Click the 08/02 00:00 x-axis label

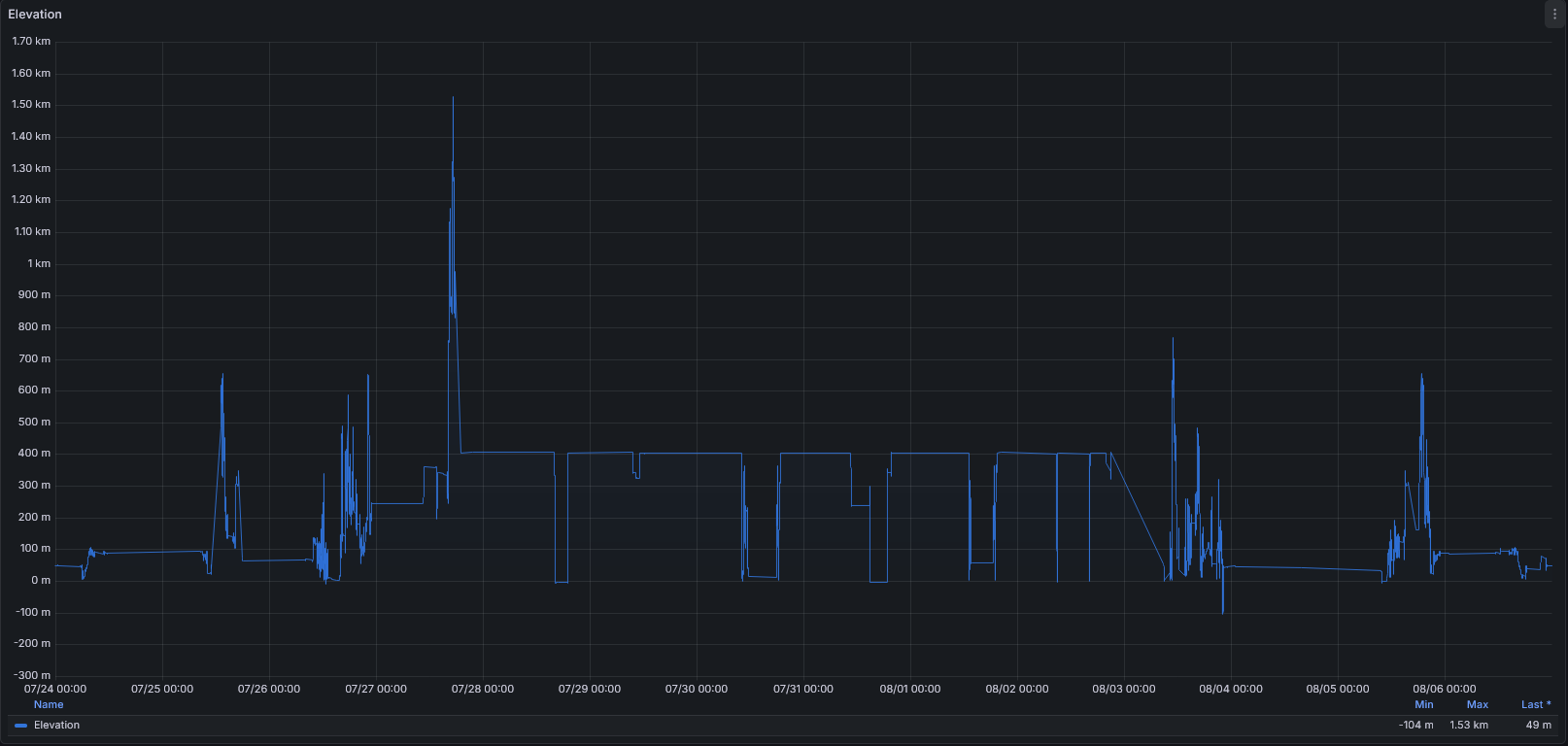coord(1017,690)
